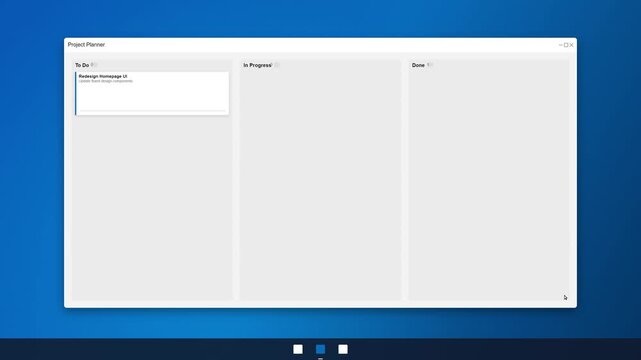Click the "Redesign Homepage UI" card title
Screen dimensions: 641x360
[x=103, y=76]
